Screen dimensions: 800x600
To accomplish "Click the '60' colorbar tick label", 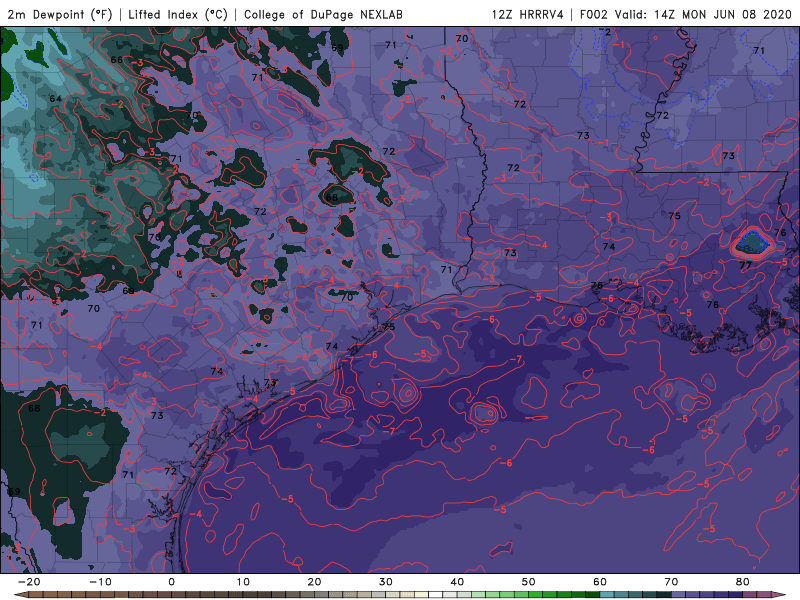I will [600, 582].
